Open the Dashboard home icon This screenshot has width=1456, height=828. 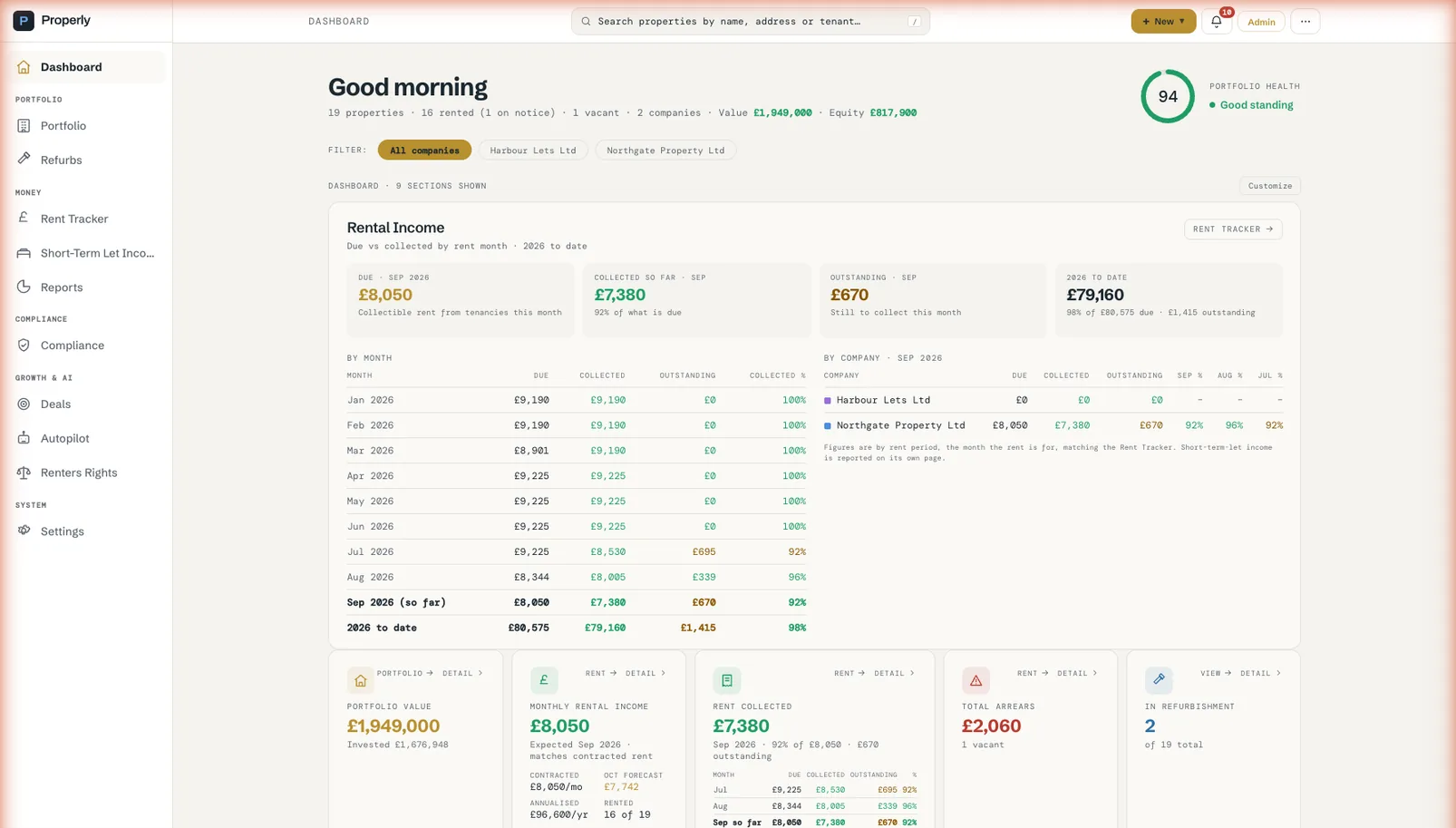click(x=24, y=67)
